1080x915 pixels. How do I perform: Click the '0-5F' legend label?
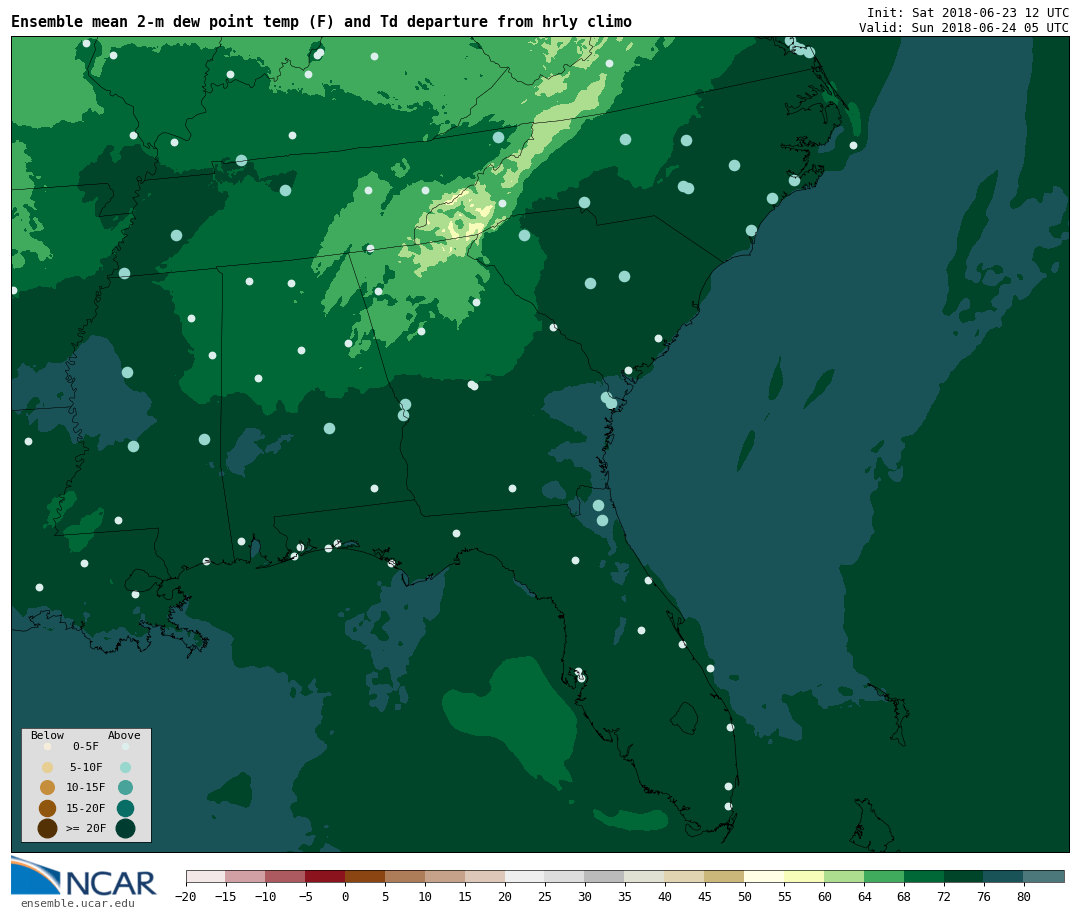86,746
